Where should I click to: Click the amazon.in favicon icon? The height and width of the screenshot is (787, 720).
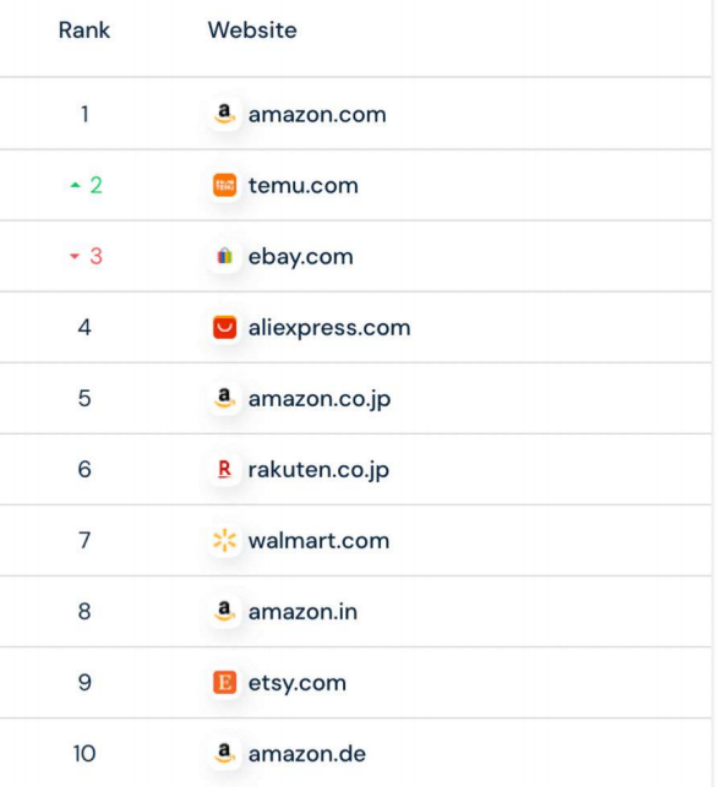click(225, 612)
